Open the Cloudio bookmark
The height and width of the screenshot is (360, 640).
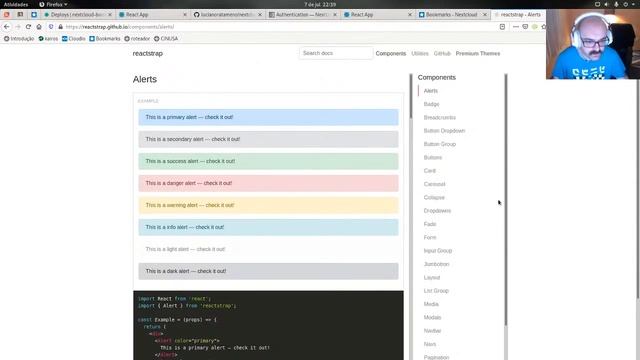point(73,39)
